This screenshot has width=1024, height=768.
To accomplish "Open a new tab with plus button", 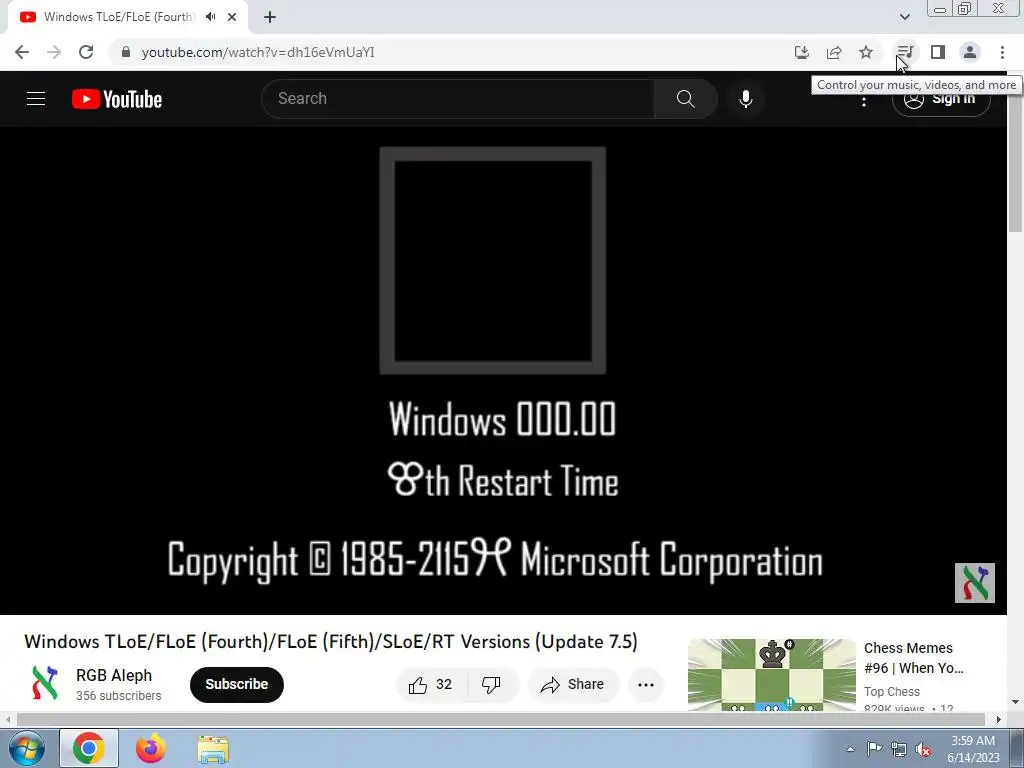I will pyautogui.click(x=270, y=17).
